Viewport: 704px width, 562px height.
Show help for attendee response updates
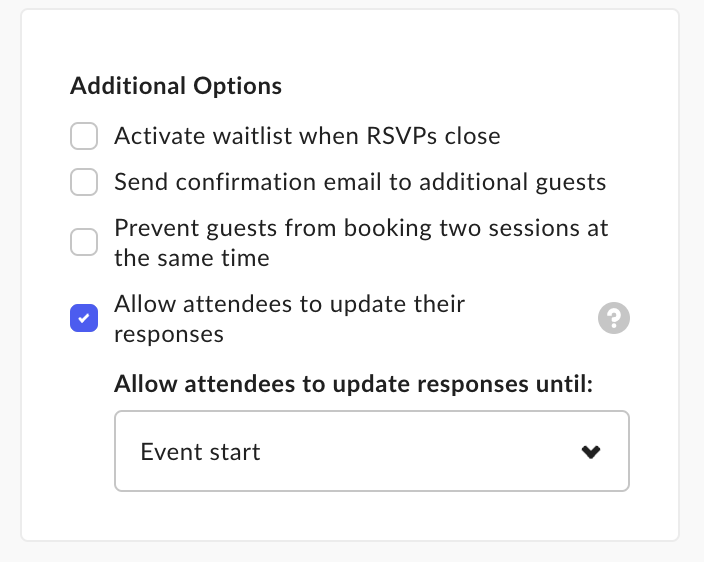[x=614, y=318]
